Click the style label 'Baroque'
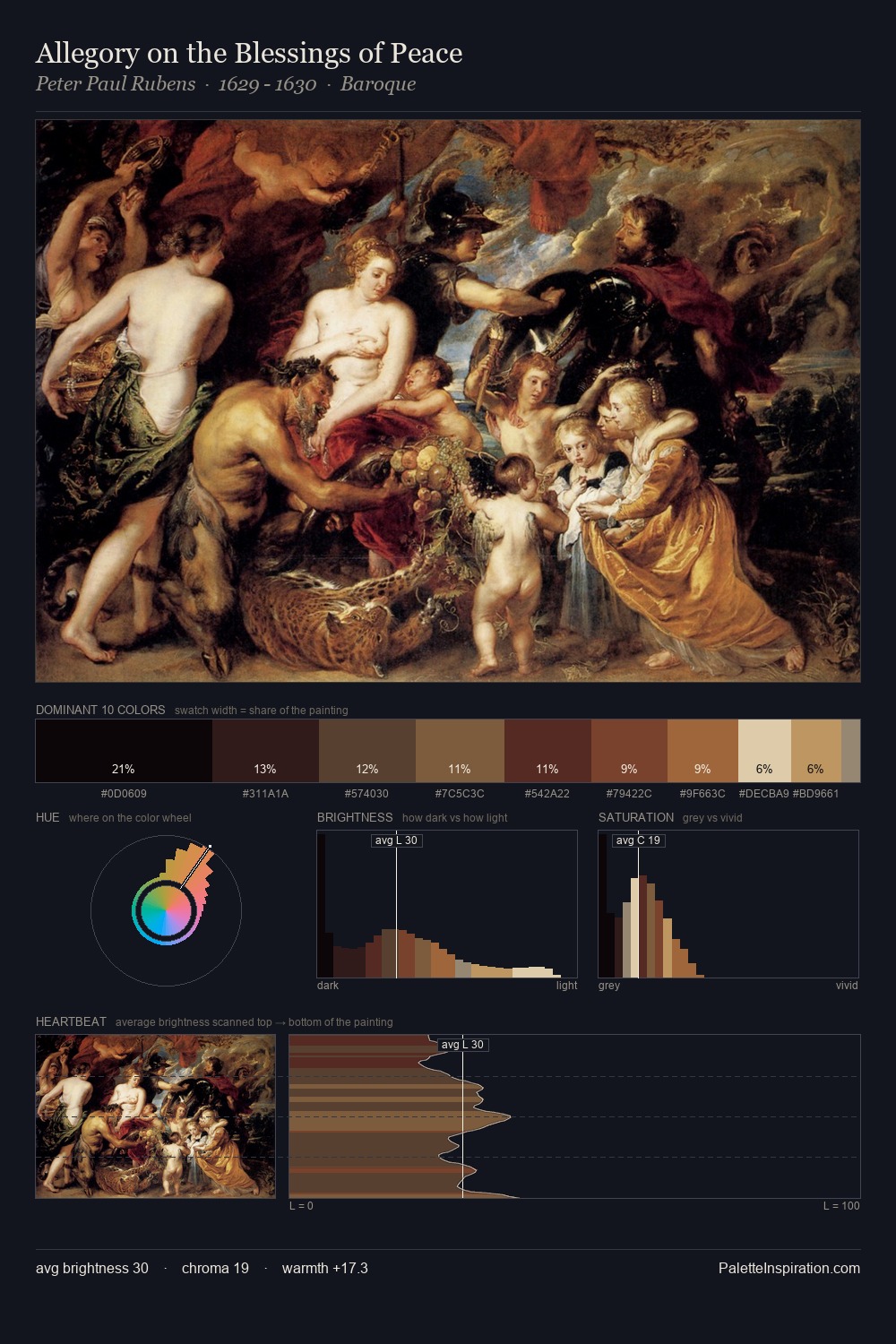 pyautogui.click(x=378, y=84)
